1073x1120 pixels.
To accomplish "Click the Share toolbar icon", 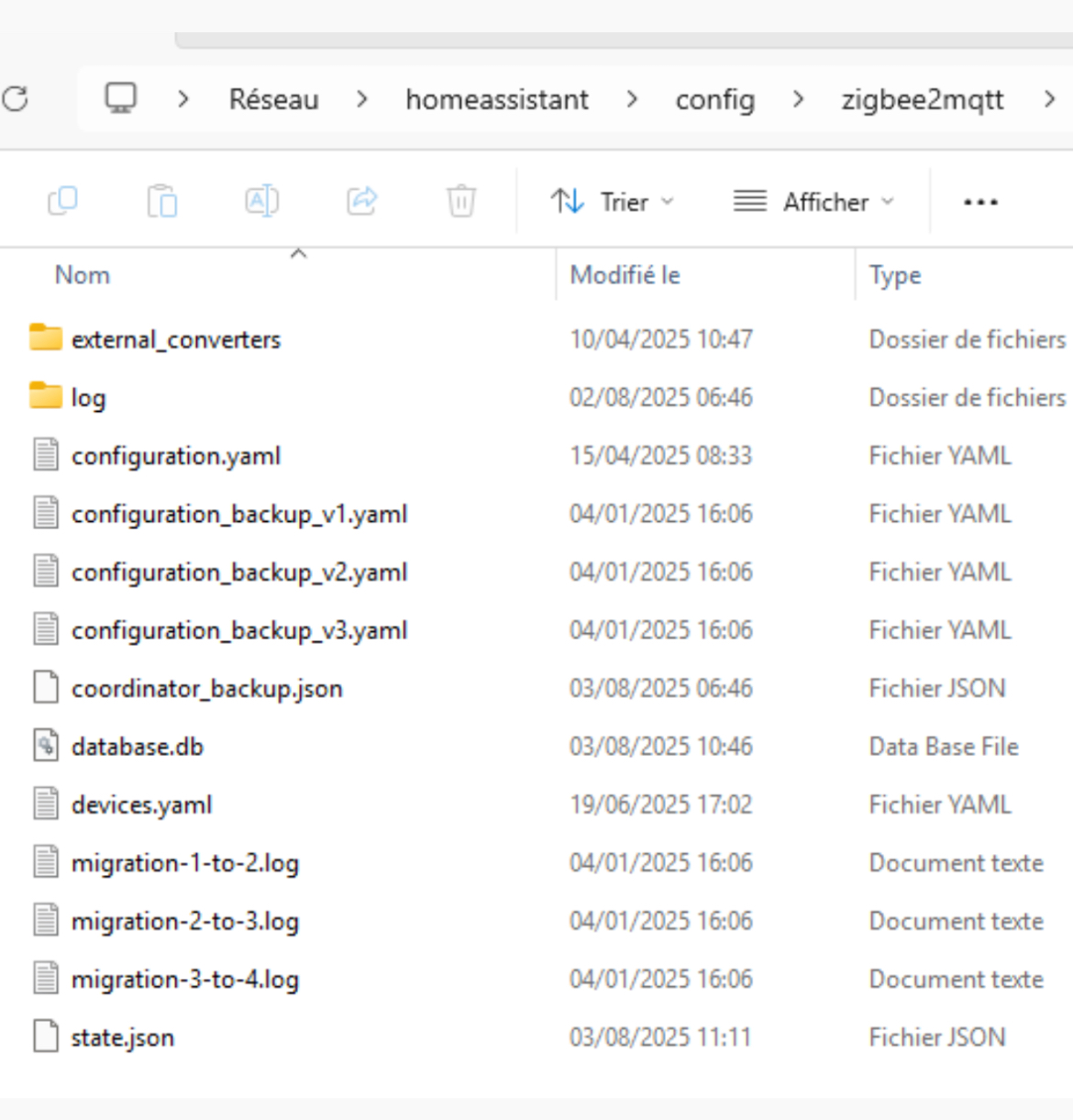I will coord(361,201).
